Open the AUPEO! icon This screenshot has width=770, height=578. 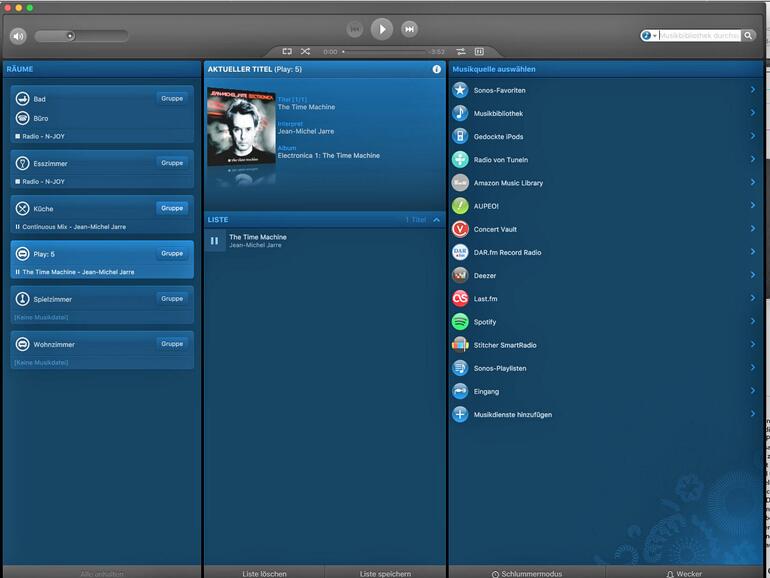click(460, 206)
